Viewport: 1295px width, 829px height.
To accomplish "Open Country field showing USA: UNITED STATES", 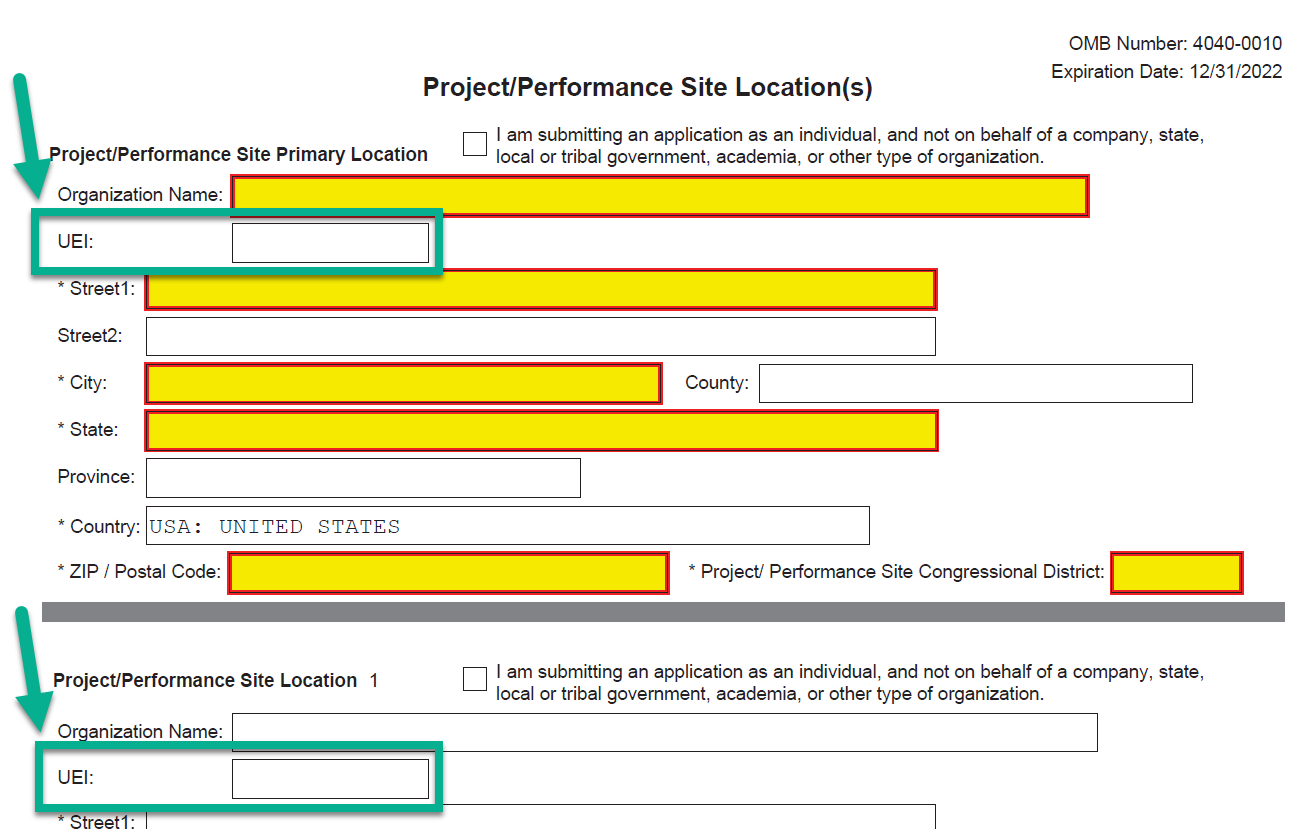I will point(508,526).
